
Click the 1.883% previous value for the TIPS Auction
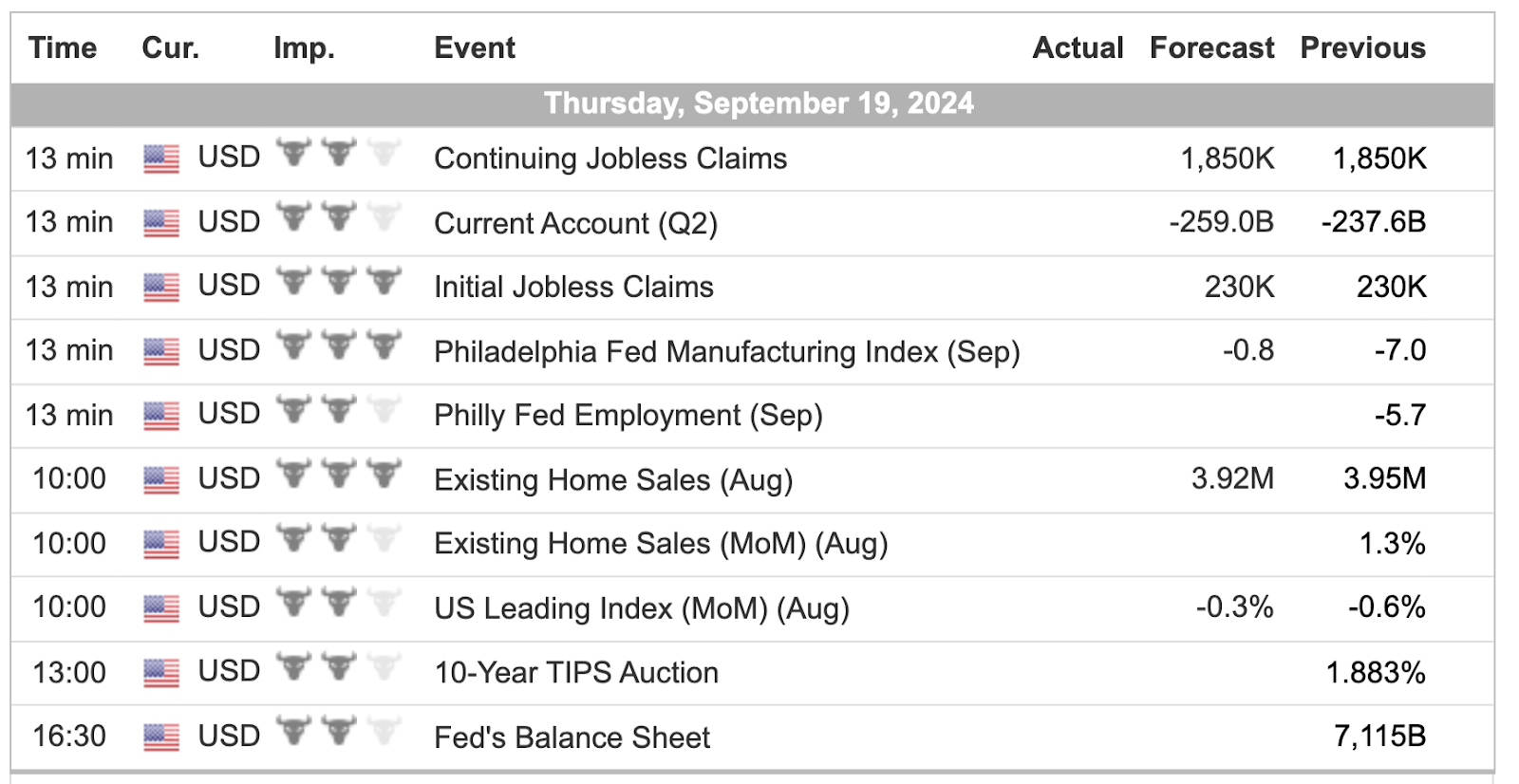tap(1376, 673)
